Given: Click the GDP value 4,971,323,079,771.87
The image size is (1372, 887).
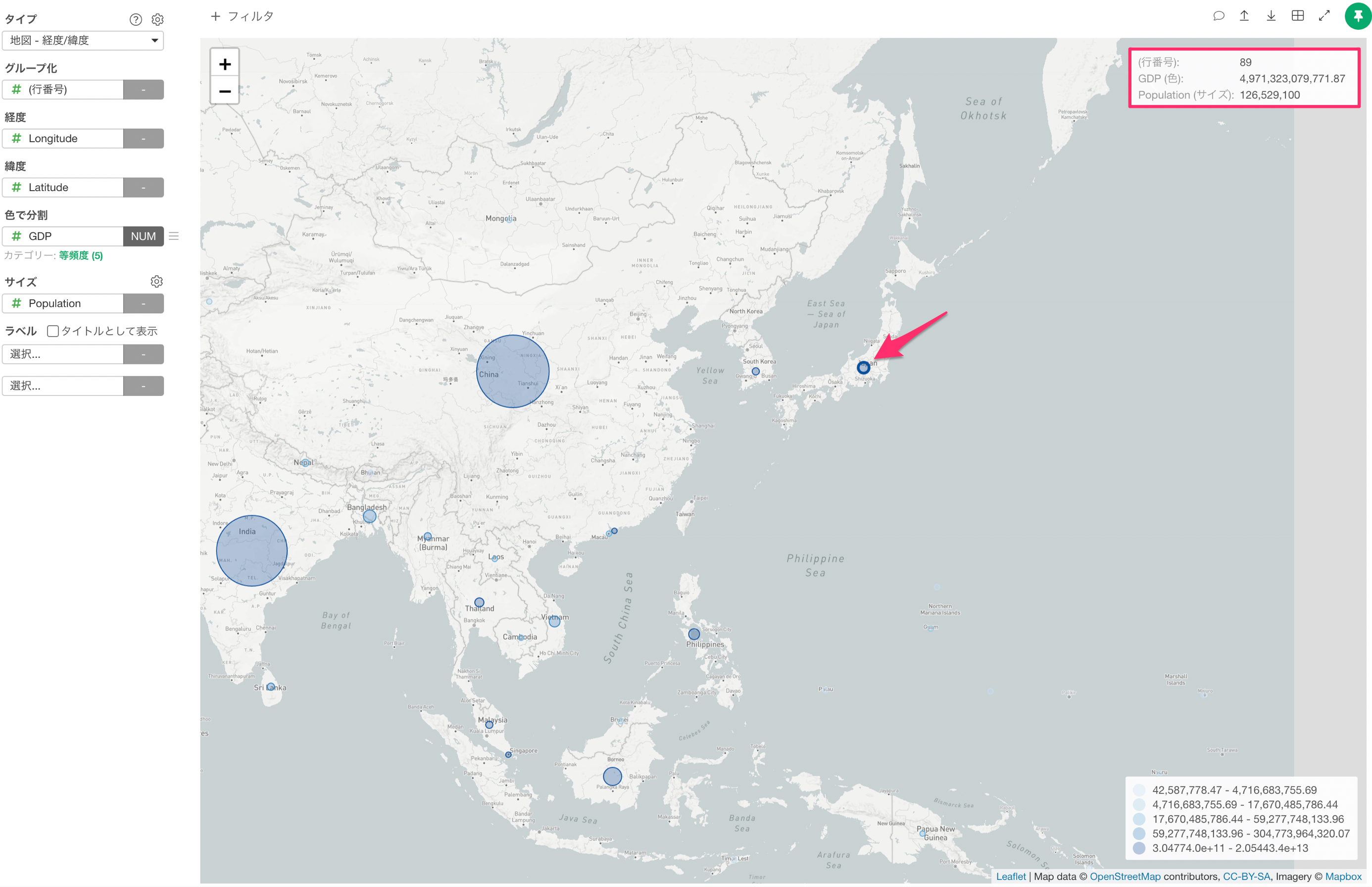Looking at the screenshot, I should tap(1292, 79).
